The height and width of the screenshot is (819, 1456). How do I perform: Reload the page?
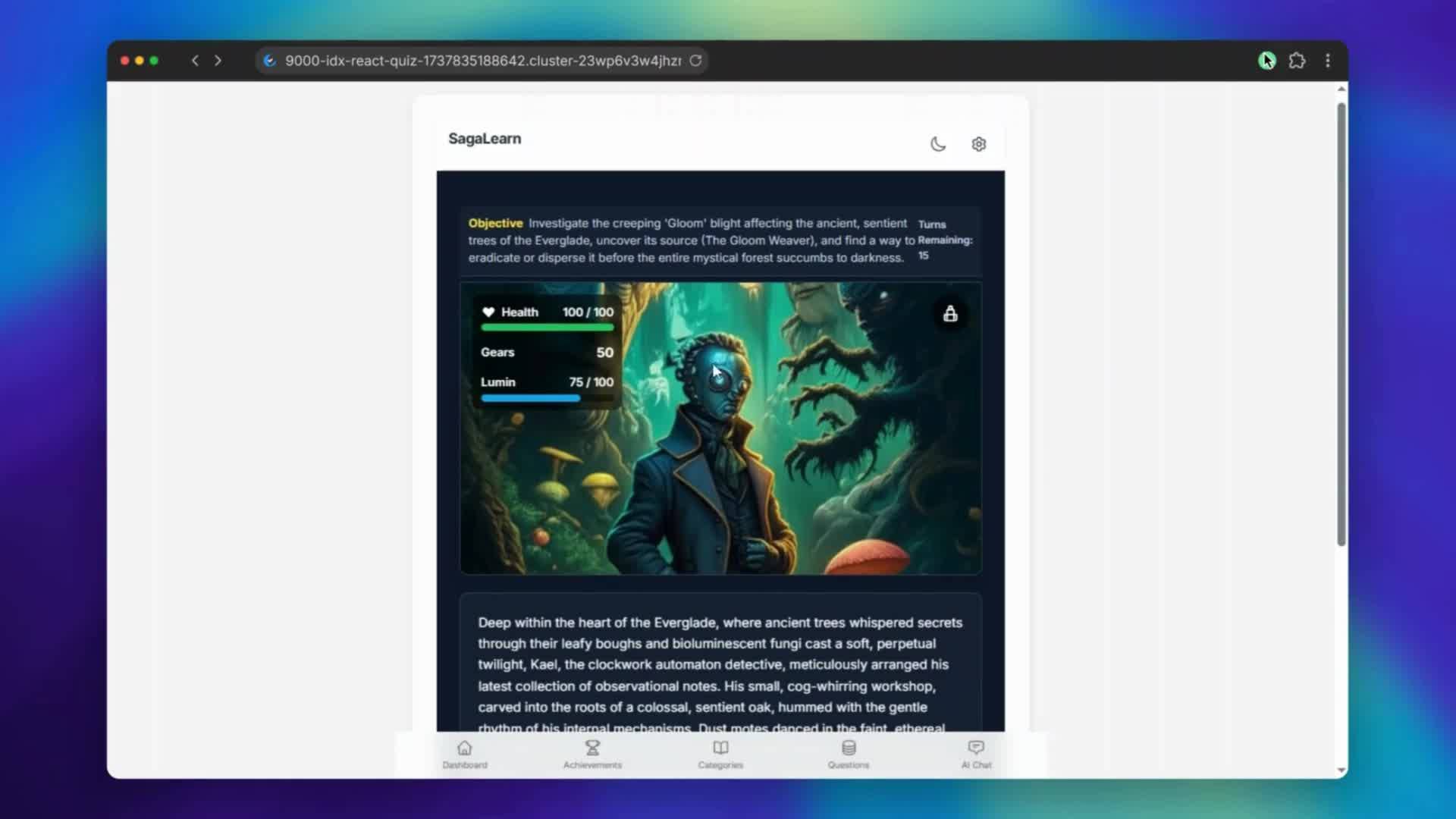695,61
